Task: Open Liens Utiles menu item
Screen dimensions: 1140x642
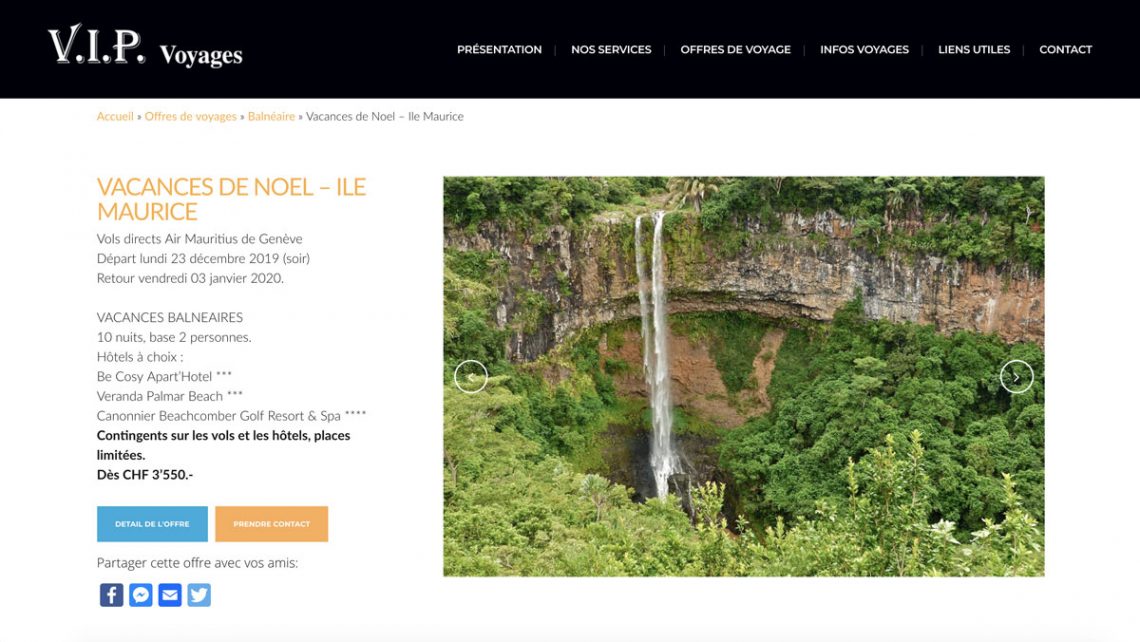Action: click(x=974, y=49)
